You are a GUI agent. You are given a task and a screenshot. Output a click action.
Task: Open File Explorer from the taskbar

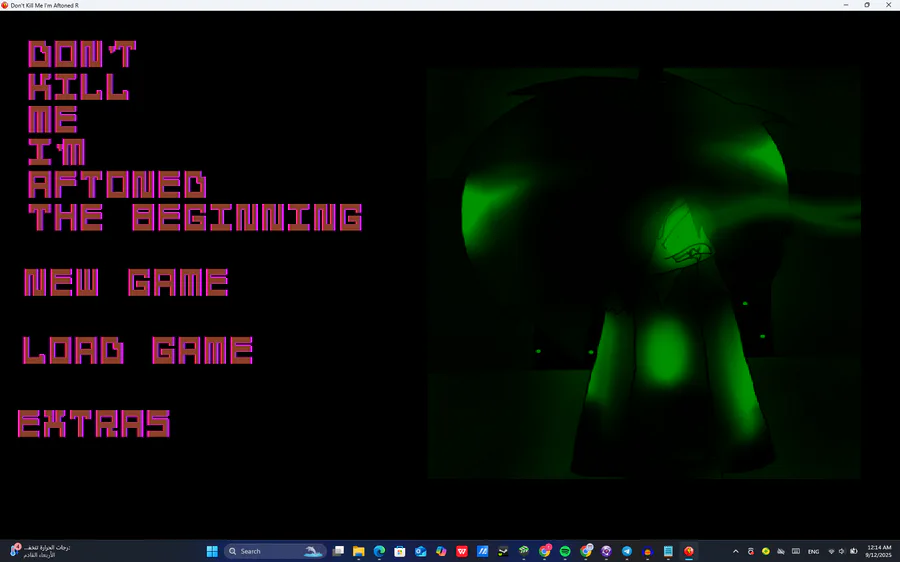[359, 551]
